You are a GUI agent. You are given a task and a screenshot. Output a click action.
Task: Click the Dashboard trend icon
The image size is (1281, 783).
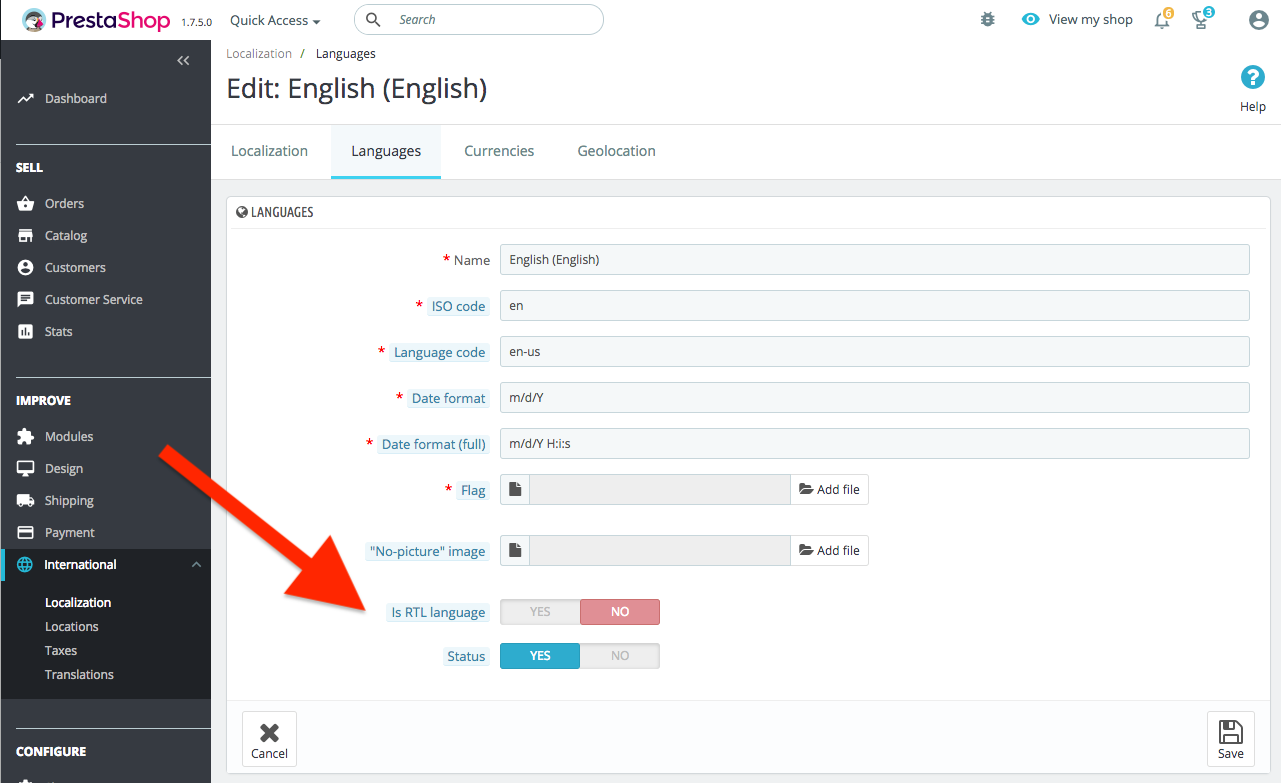pyautogui.click(x=26, y=99)
